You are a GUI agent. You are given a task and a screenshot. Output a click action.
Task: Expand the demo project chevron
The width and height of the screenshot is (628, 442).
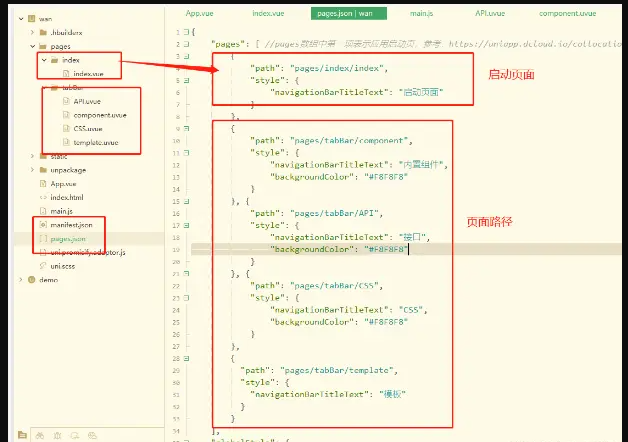click(21, 280)
